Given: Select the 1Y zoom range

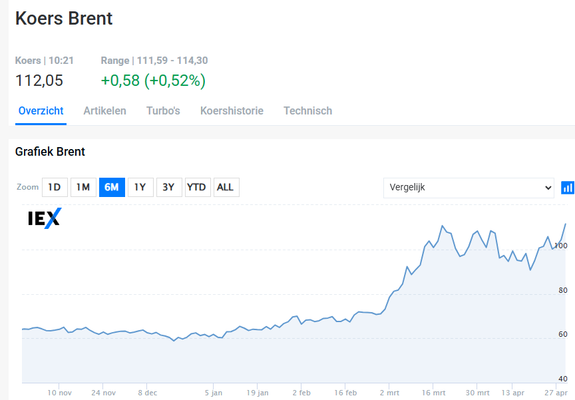Looking at the screenshot, I should click(140, 187).
